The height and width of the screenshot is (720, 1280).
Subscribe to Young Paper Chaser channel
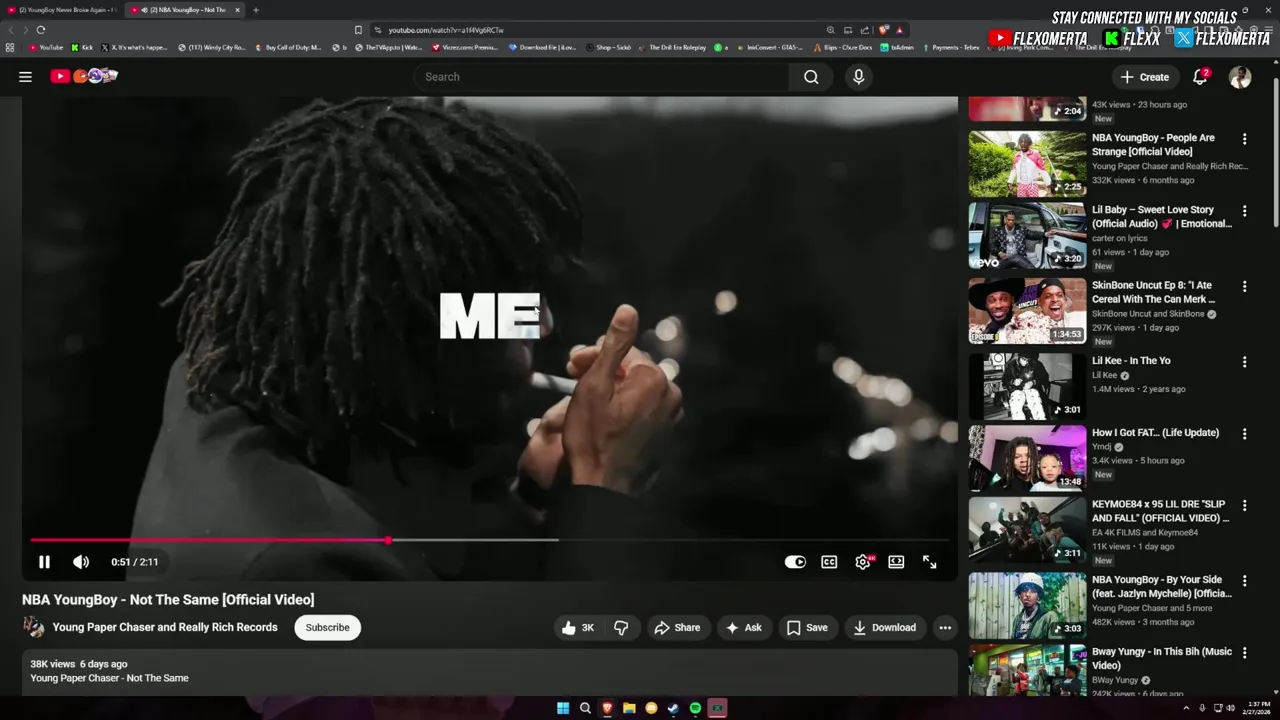(327, 628)
